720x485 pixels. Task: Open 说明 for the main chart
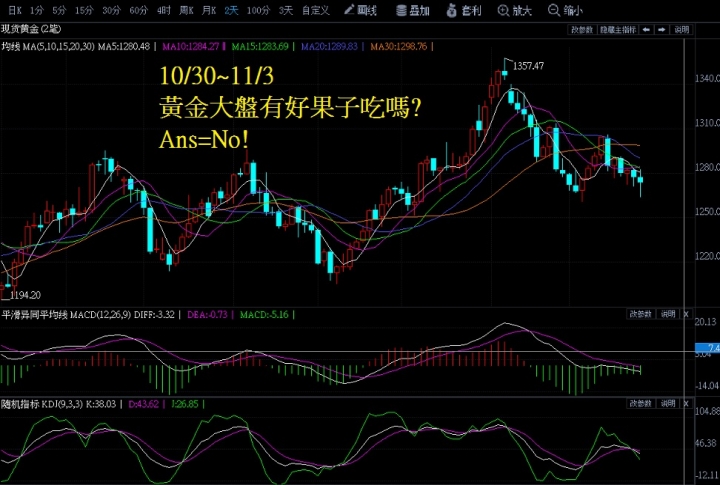[x=681, y=30]
